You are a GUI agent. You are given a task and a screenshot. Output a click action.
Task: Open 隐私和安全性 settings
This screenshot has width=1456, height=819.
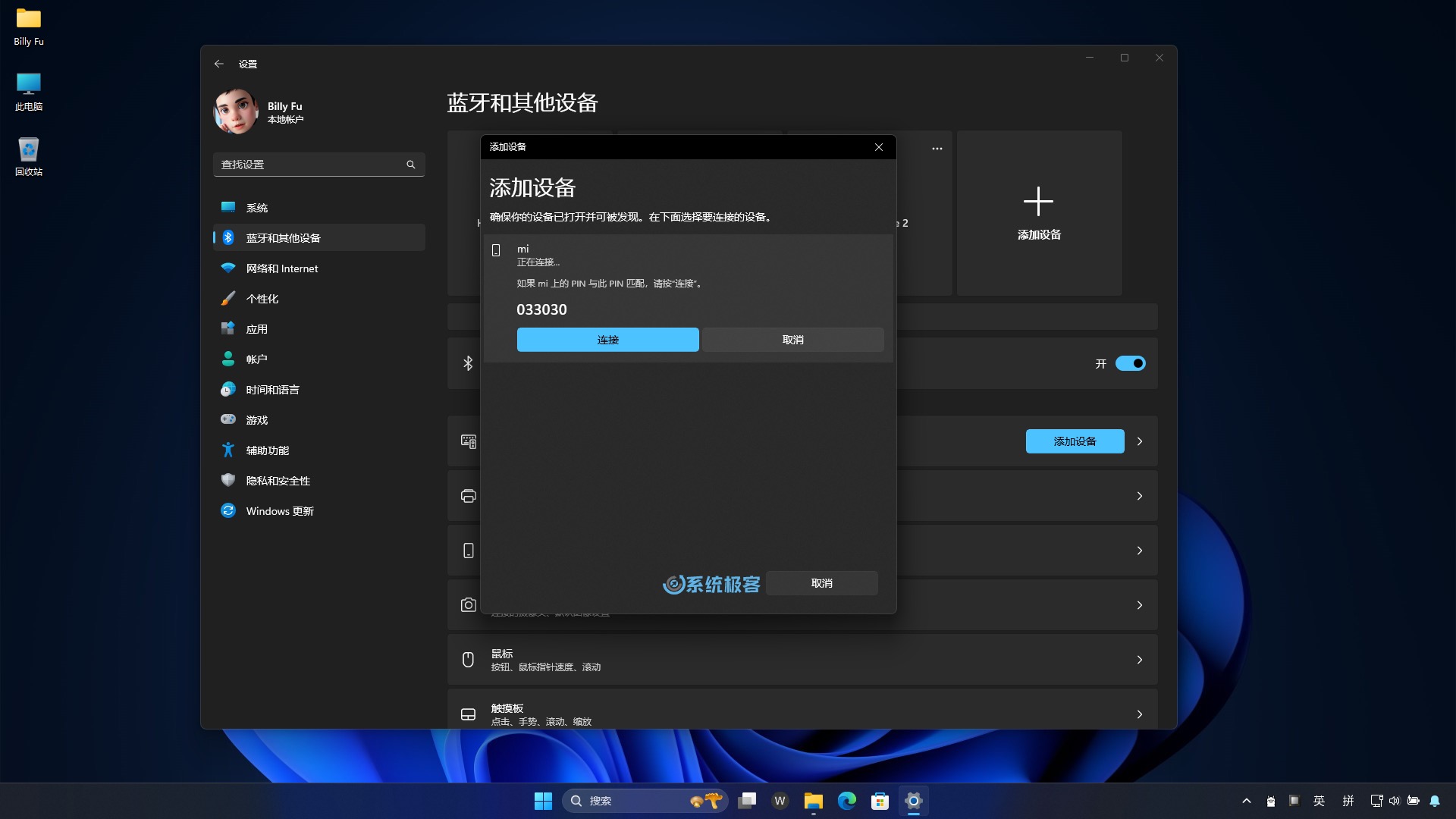[318, 481]
